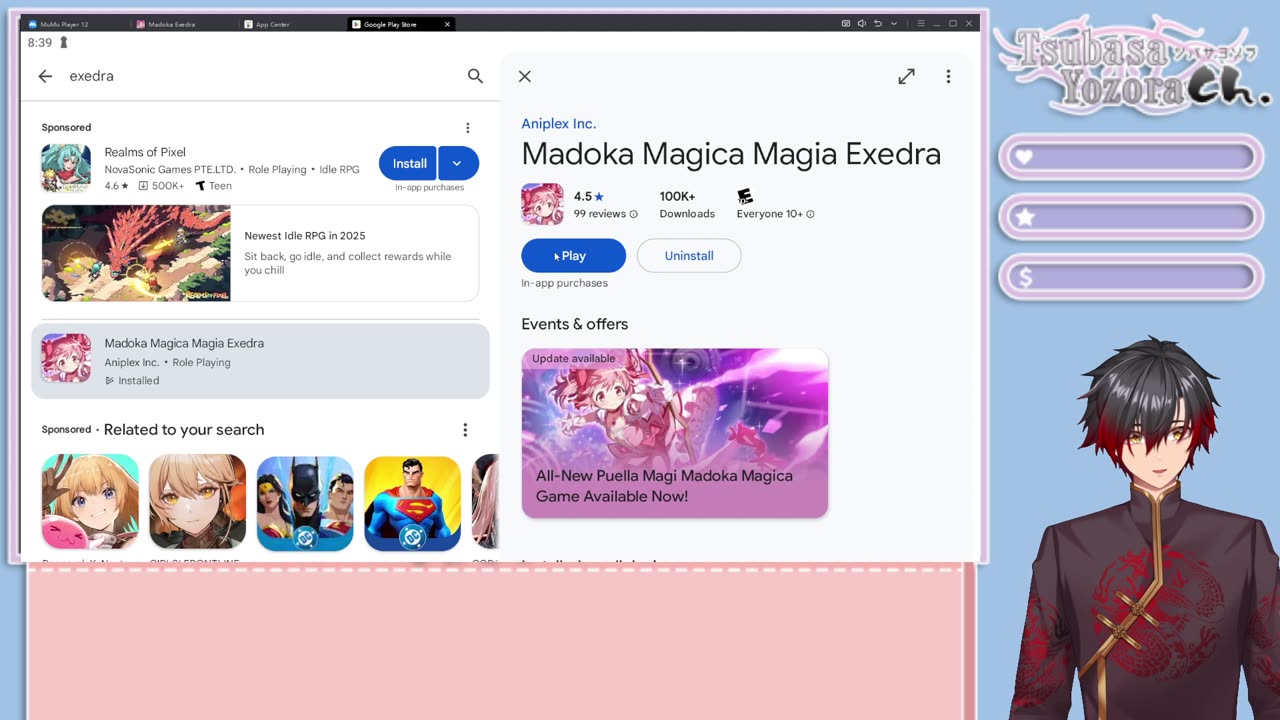Close the app details panel
This screenshot has height=720, width=1280.
(x=524, y=76)
